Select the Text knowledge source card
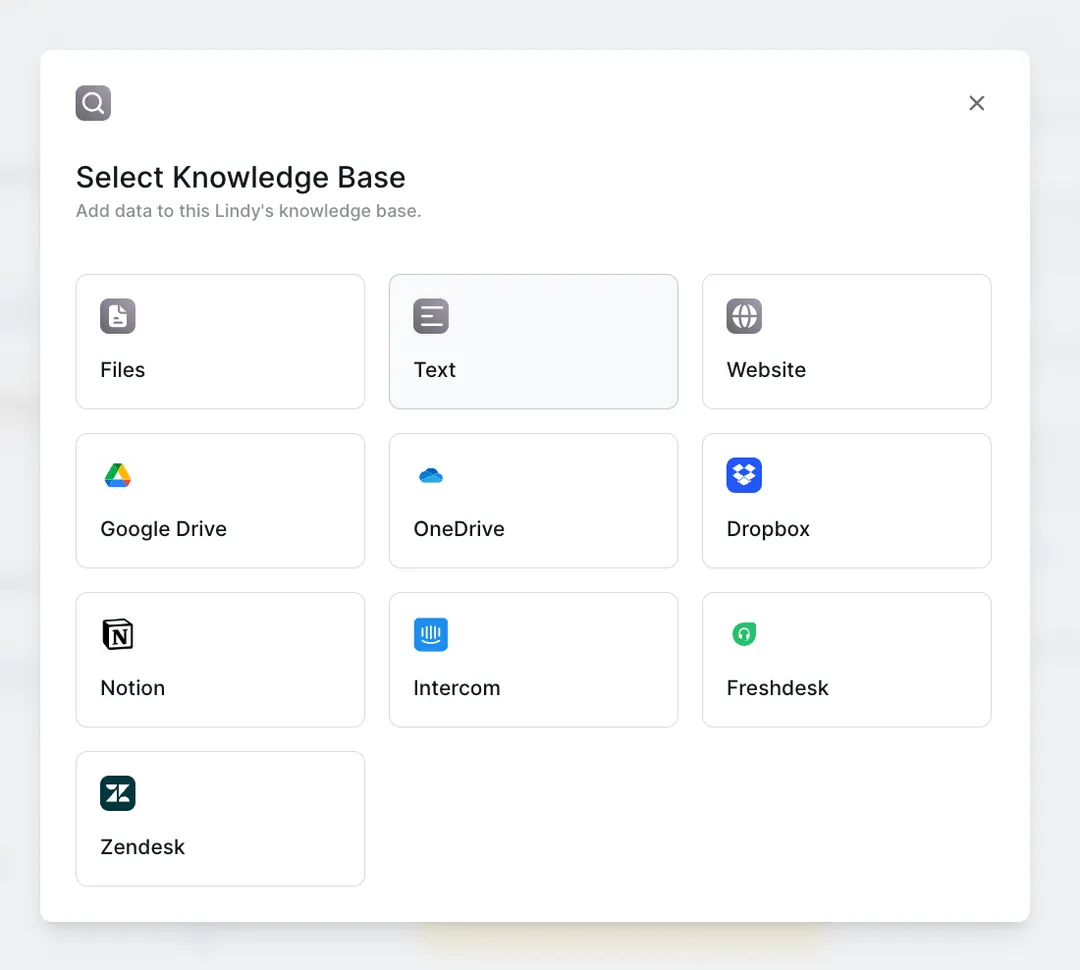This screenshot has width=1080, height=970. pyautogui.click(x=534, y=342)
